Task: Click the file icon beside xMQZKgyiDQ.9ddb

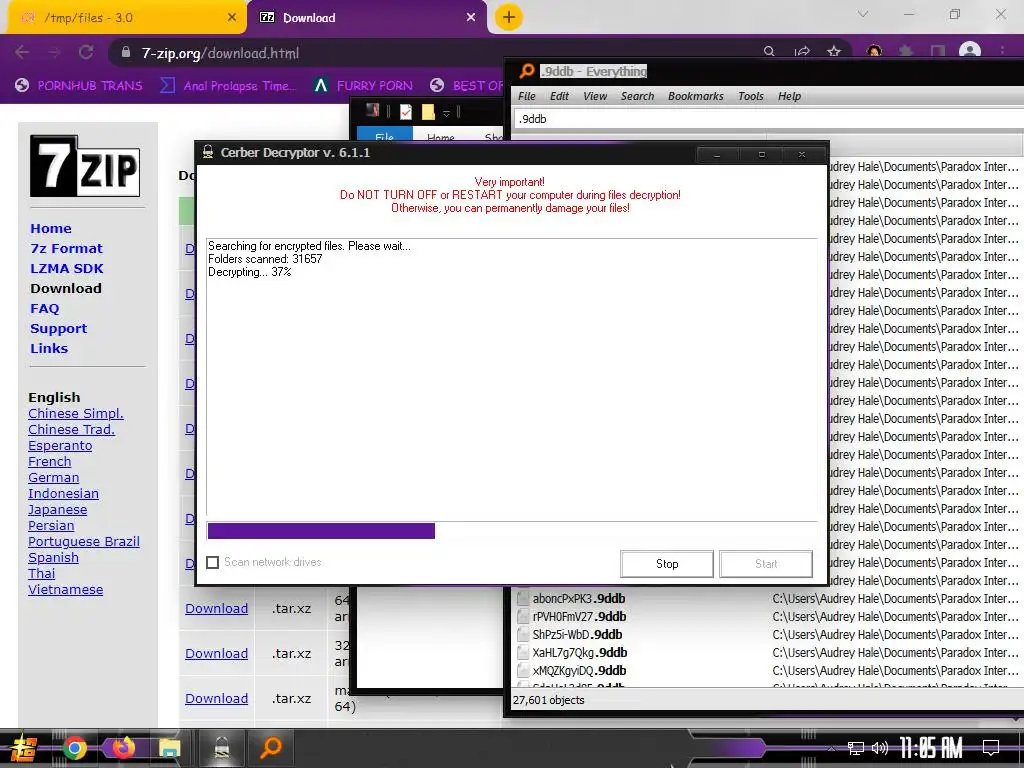Action: pos(523,670)
